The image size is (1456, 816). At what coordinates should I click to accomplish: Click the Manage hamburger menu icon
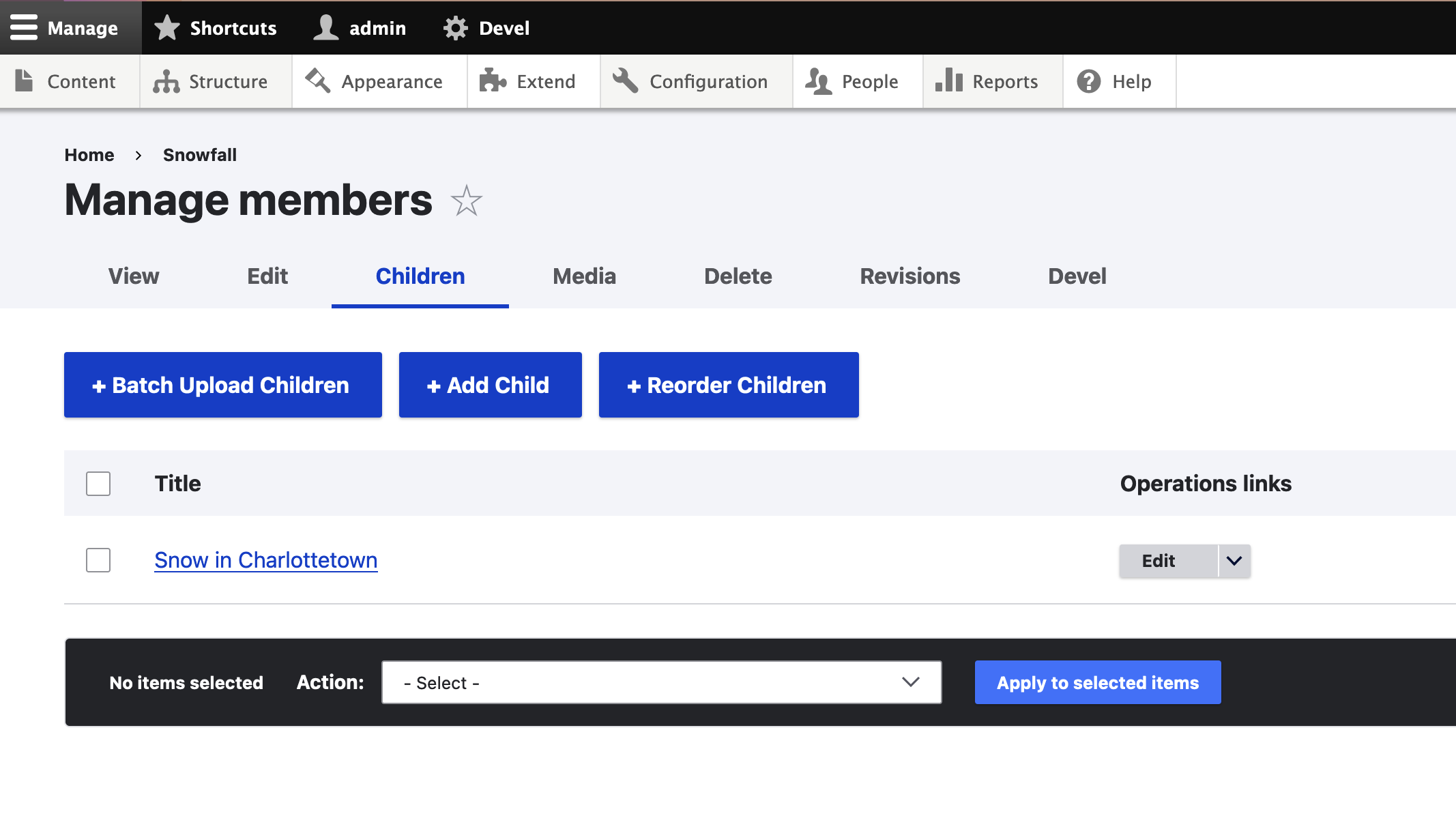pyautogui.click(x=24, y=27)
